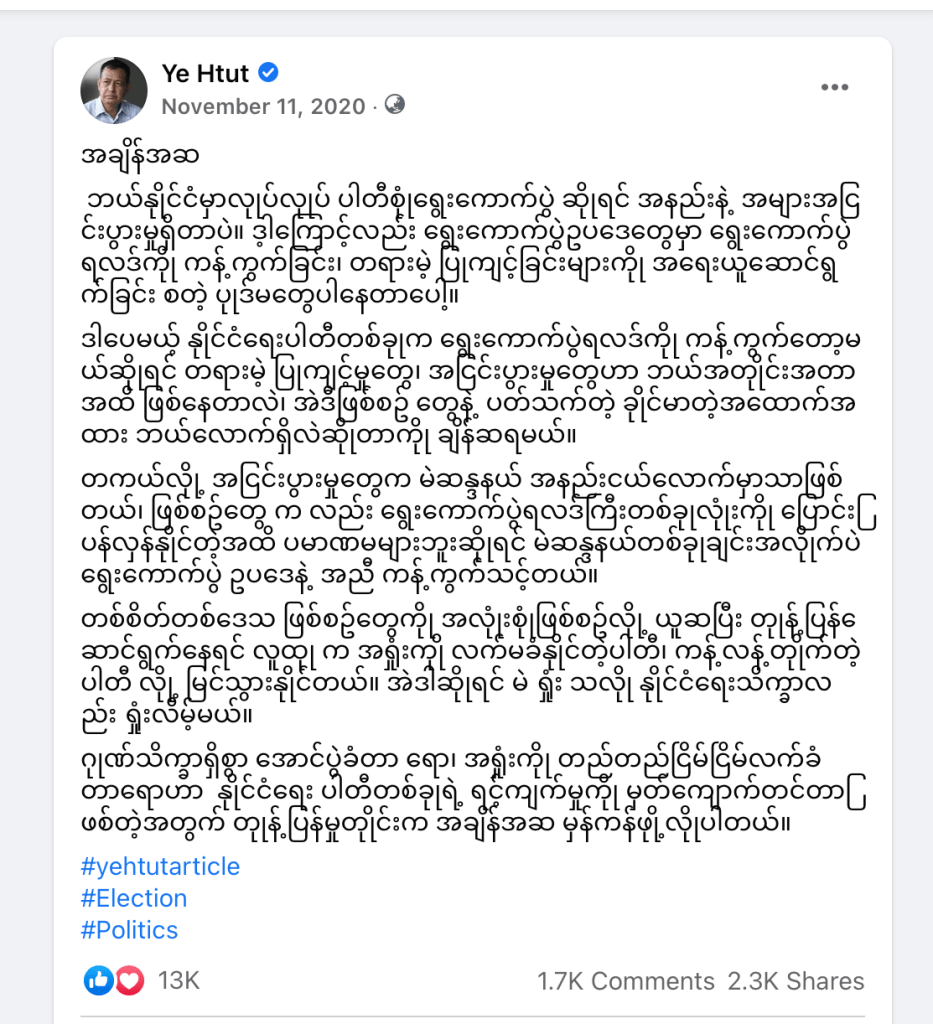View the 13K reactions list
Screen dimensions: 933x1024
[179, 981]
